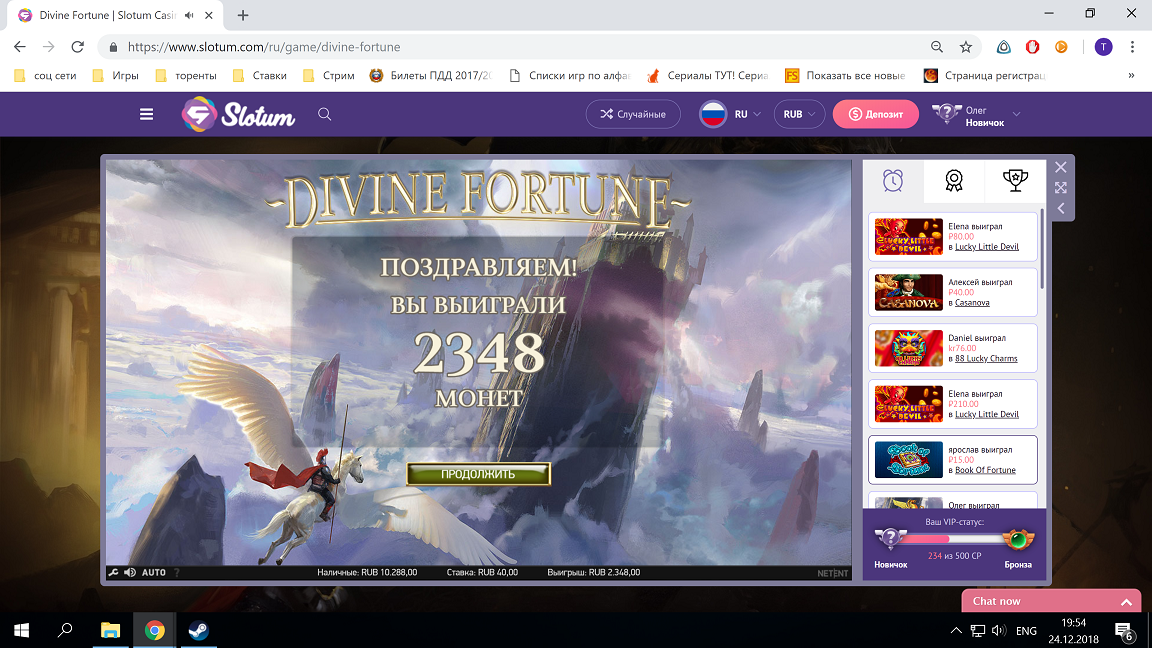Open the Chrome profile avatar

point(1104,47)
